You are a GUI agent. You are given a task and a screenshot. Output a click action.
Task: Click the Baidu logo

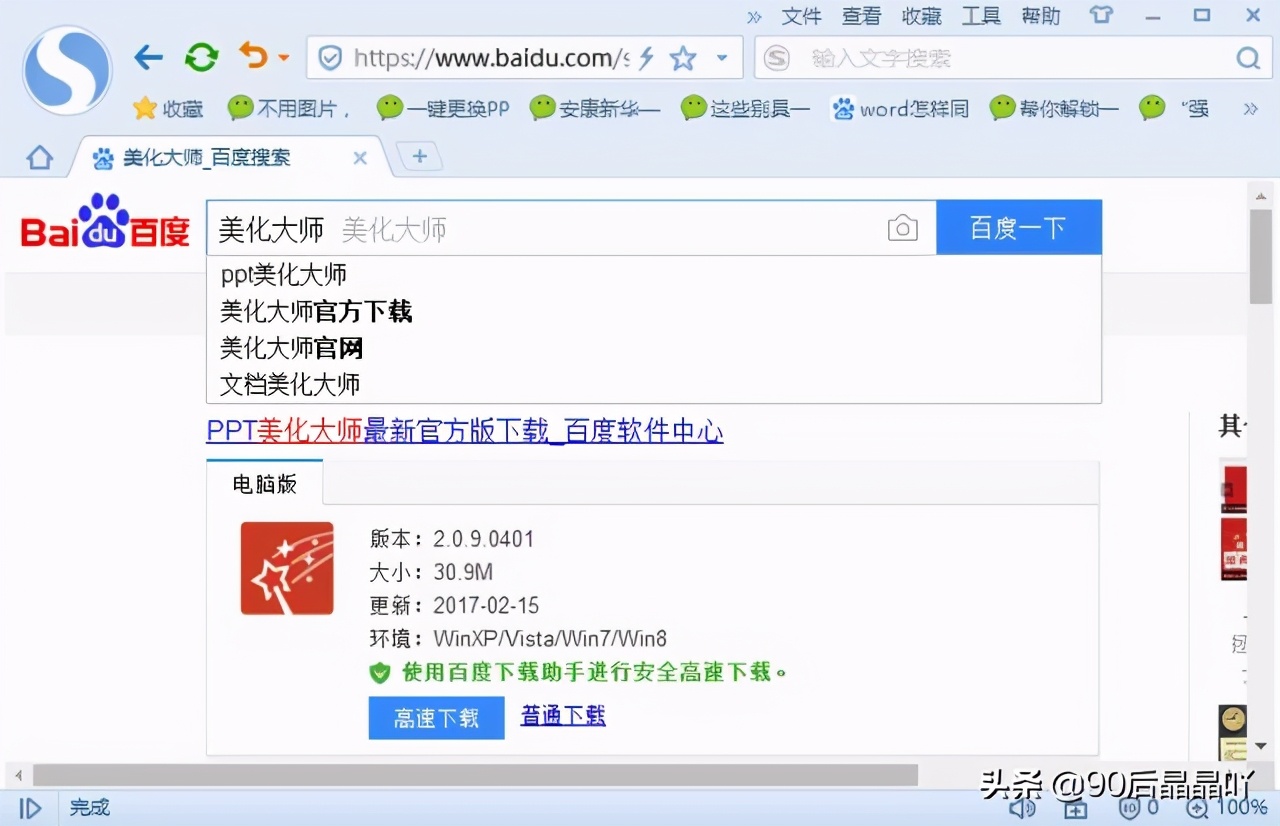tap(105, 222)
